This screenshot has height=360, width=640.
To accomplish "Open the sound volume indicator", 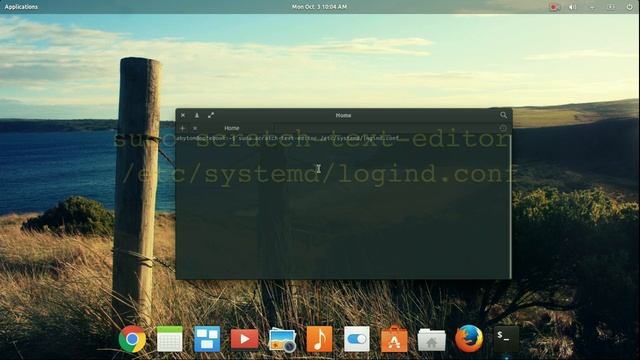I will pyautogui.click(x=573, y=7).
